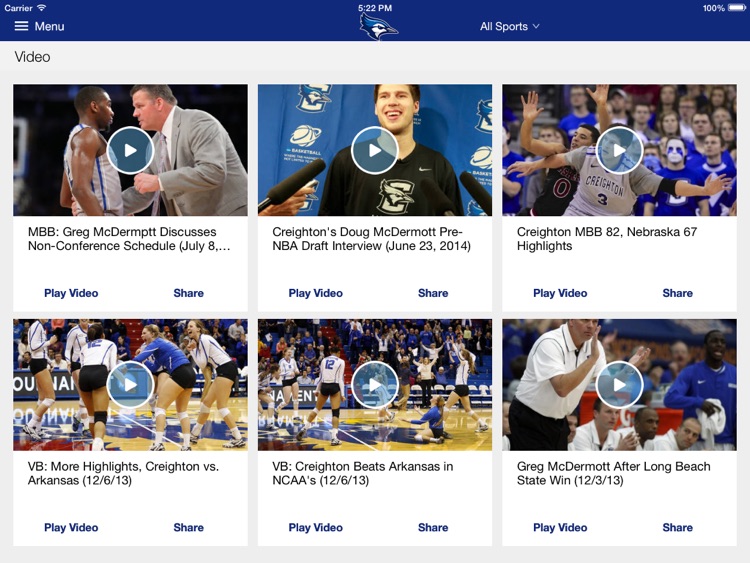
Task: Share the Greg McDermott After Long Beach video
Action: click(x=677, y=528)
